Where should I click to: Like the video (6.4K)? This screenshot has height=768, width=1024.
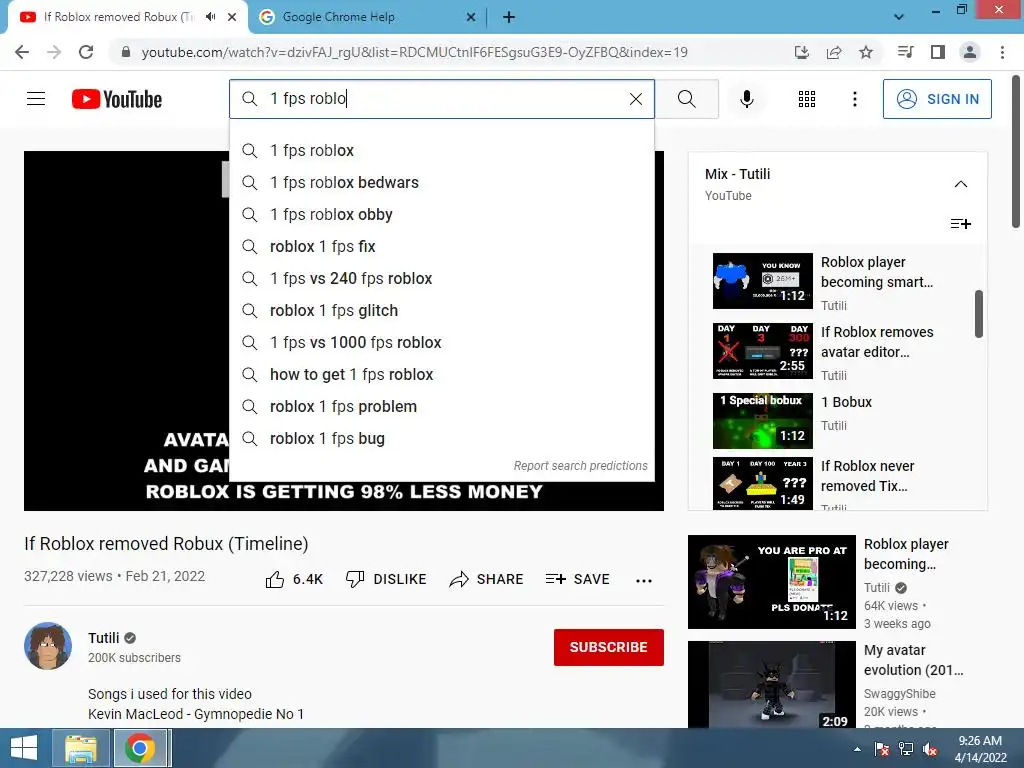(295, 579)
